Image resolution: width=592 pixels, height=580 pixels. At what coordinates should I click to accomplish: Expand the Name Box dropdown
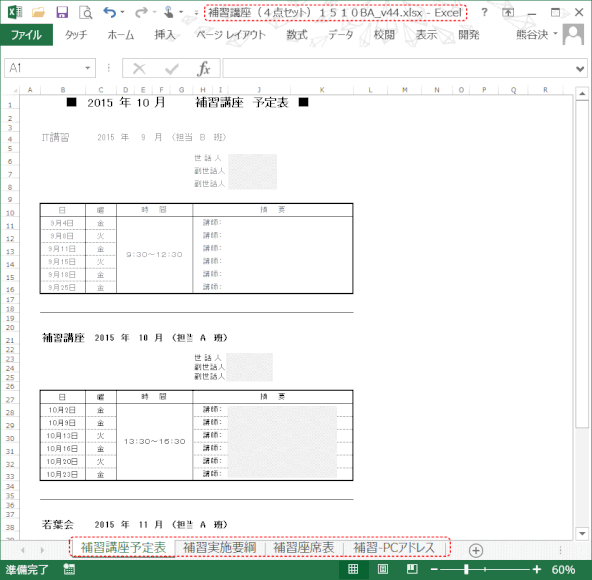click(x=88, y=68)
